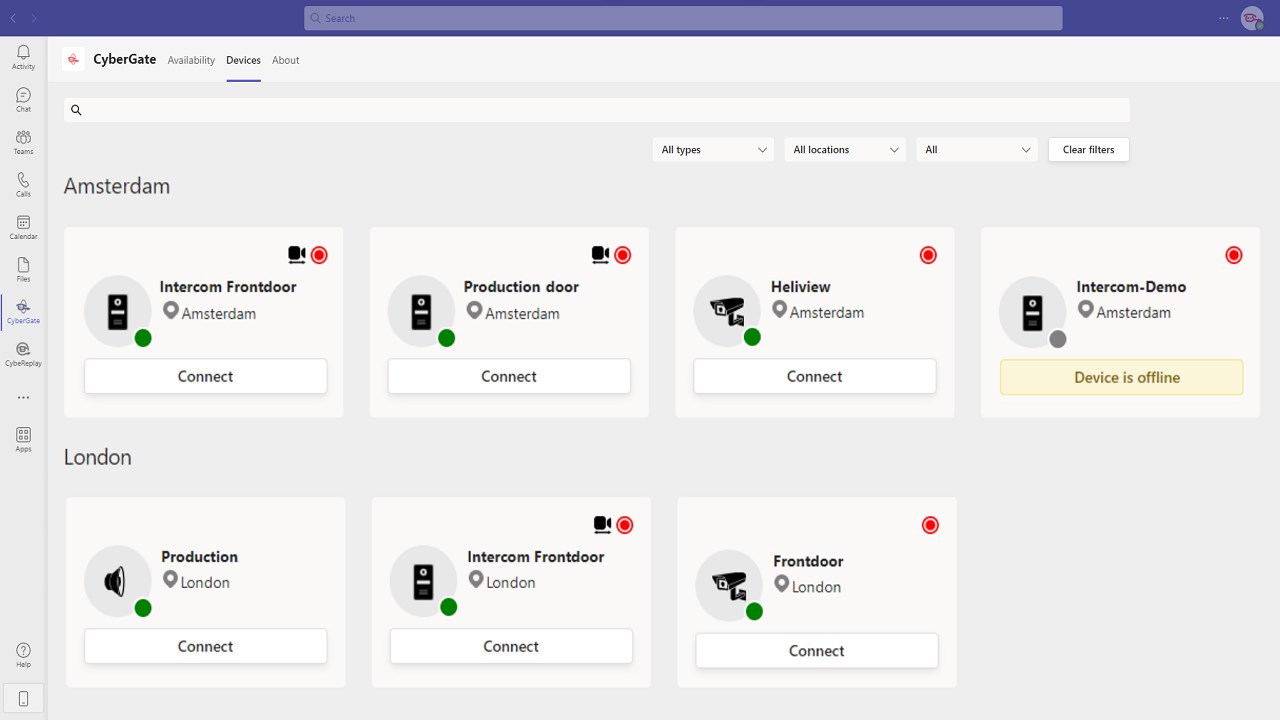Open Files in the sidebar

[x=23, y=269]
